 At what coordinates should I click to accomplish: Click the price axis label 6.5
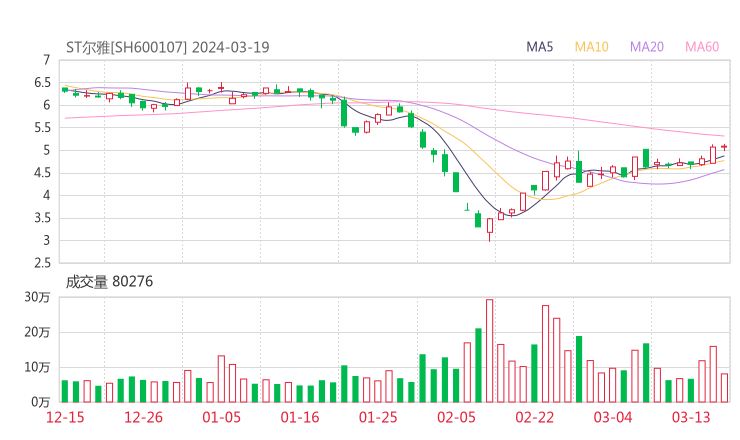click(42, 83)
